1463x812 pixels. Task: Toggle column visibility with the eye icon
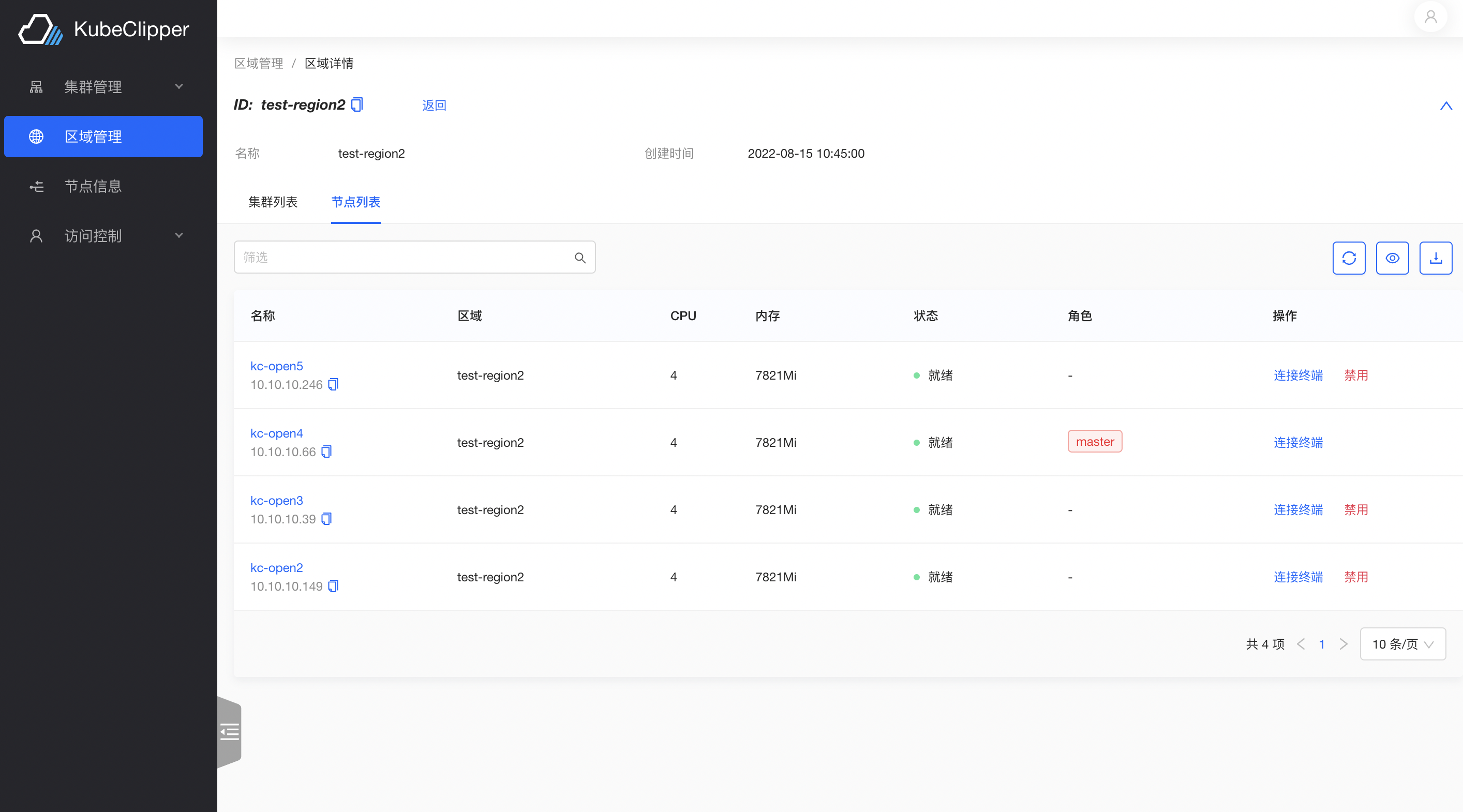1392,258
